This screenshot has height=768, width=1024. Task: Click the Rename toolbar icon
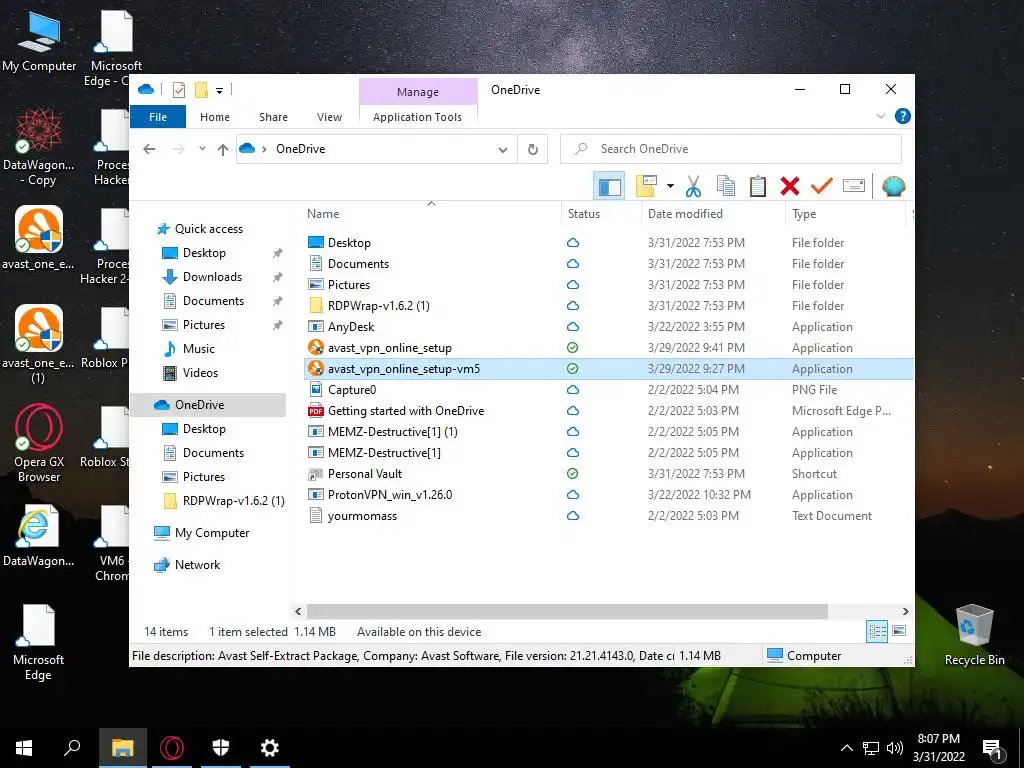[x=854, y=186]
